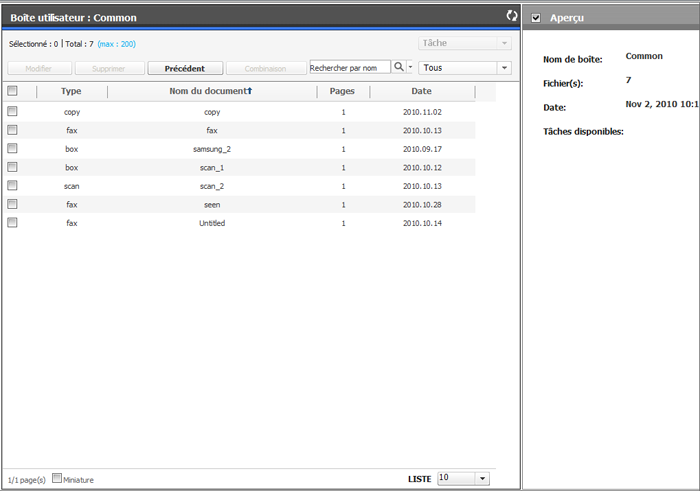Screen dimensions: 700x491
Task: Select the scan_2 document row
Action: 211,186
